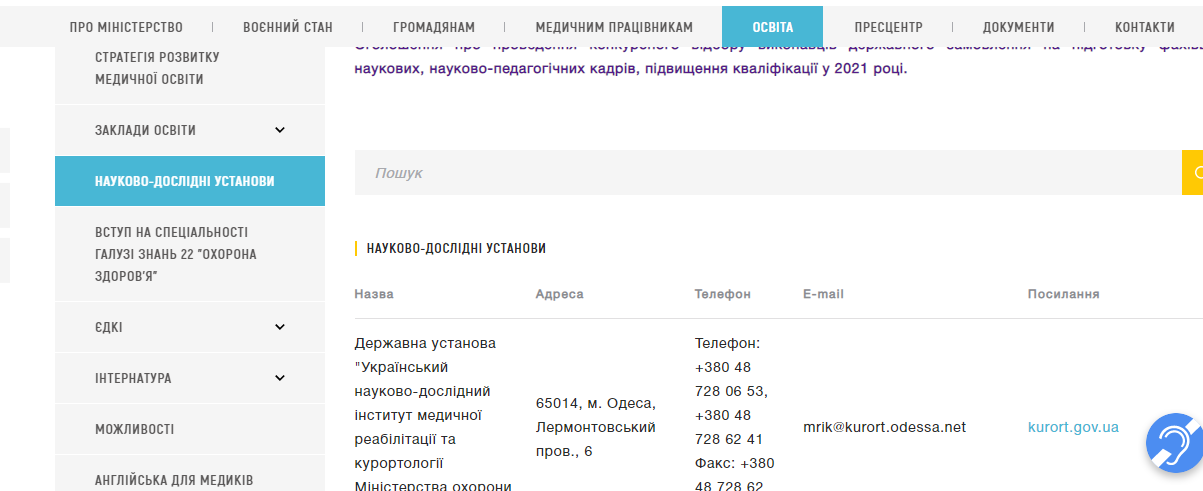Click the phone numbers cell +380 48
The image size is (1203, 491).
[x=735, y=415]
